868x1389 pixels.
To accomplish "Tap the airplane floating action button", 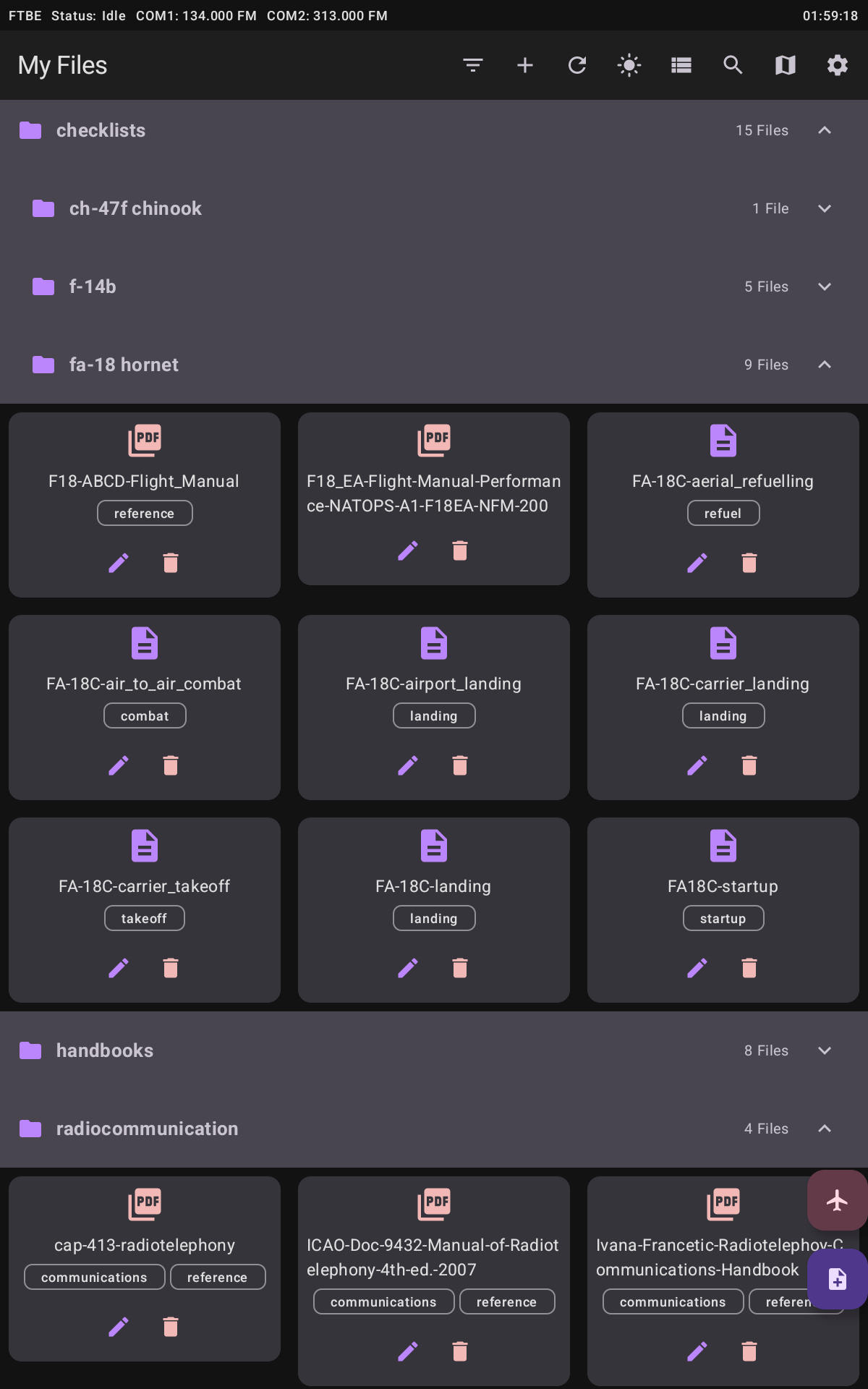I will point(836,1200).
